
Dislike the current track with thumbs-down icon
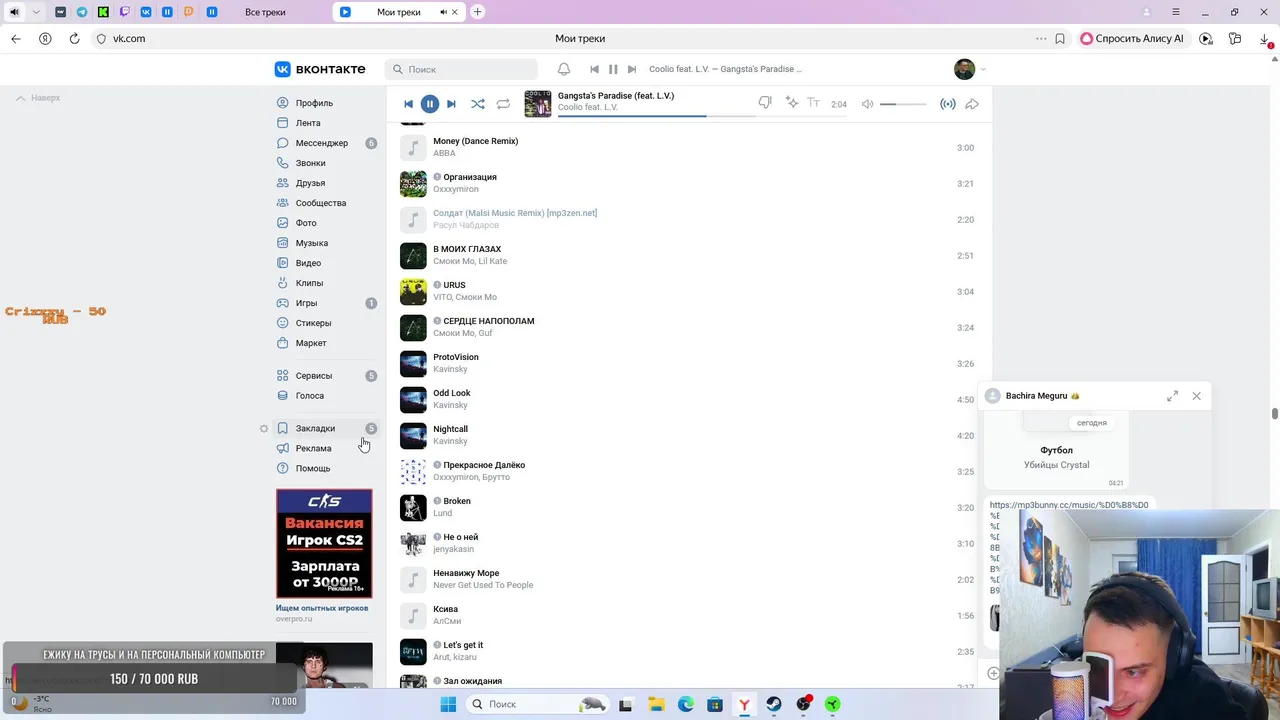click(765, 103)
